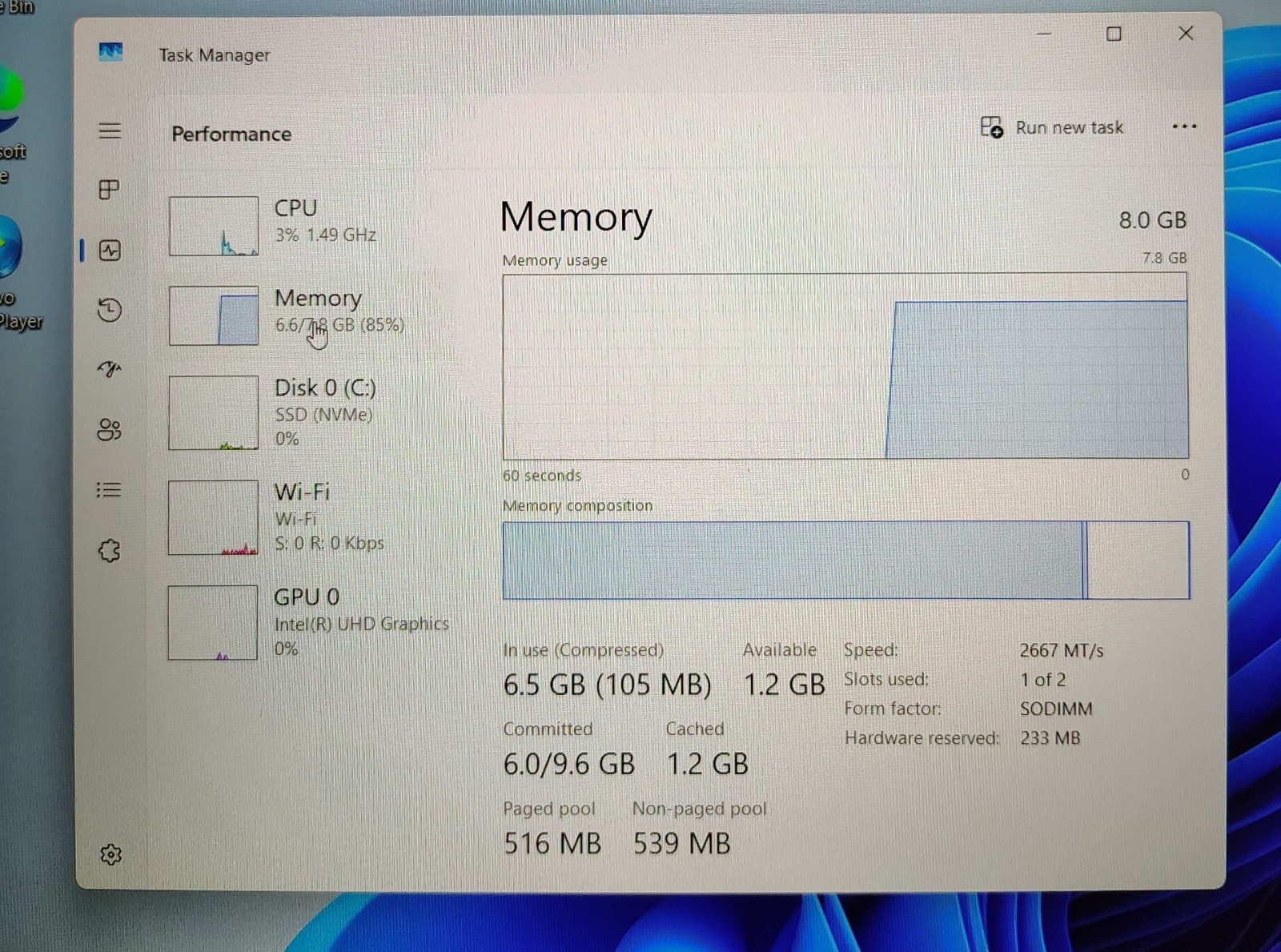
Task: Open Task Manager settings gear
Action: coord(111,854)
